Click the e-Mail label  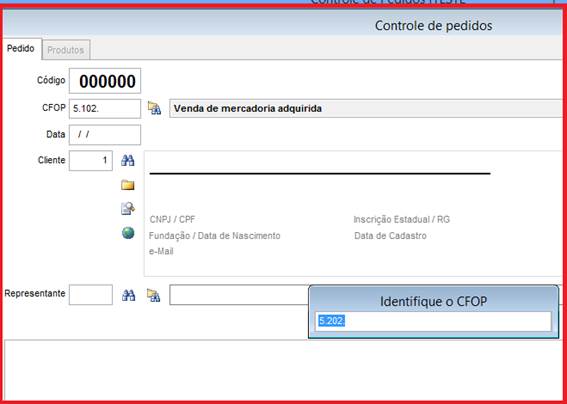pyautogui.click(x=161, y=251)
